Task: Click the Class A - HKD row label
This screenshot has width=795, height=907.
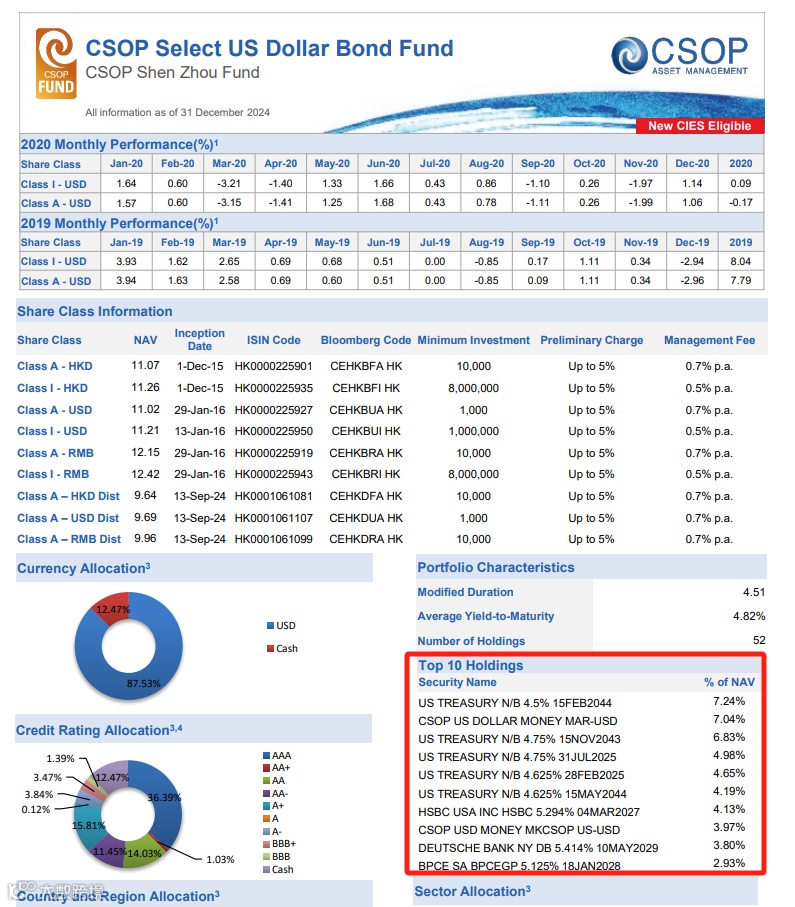Action: coord(55,366)
